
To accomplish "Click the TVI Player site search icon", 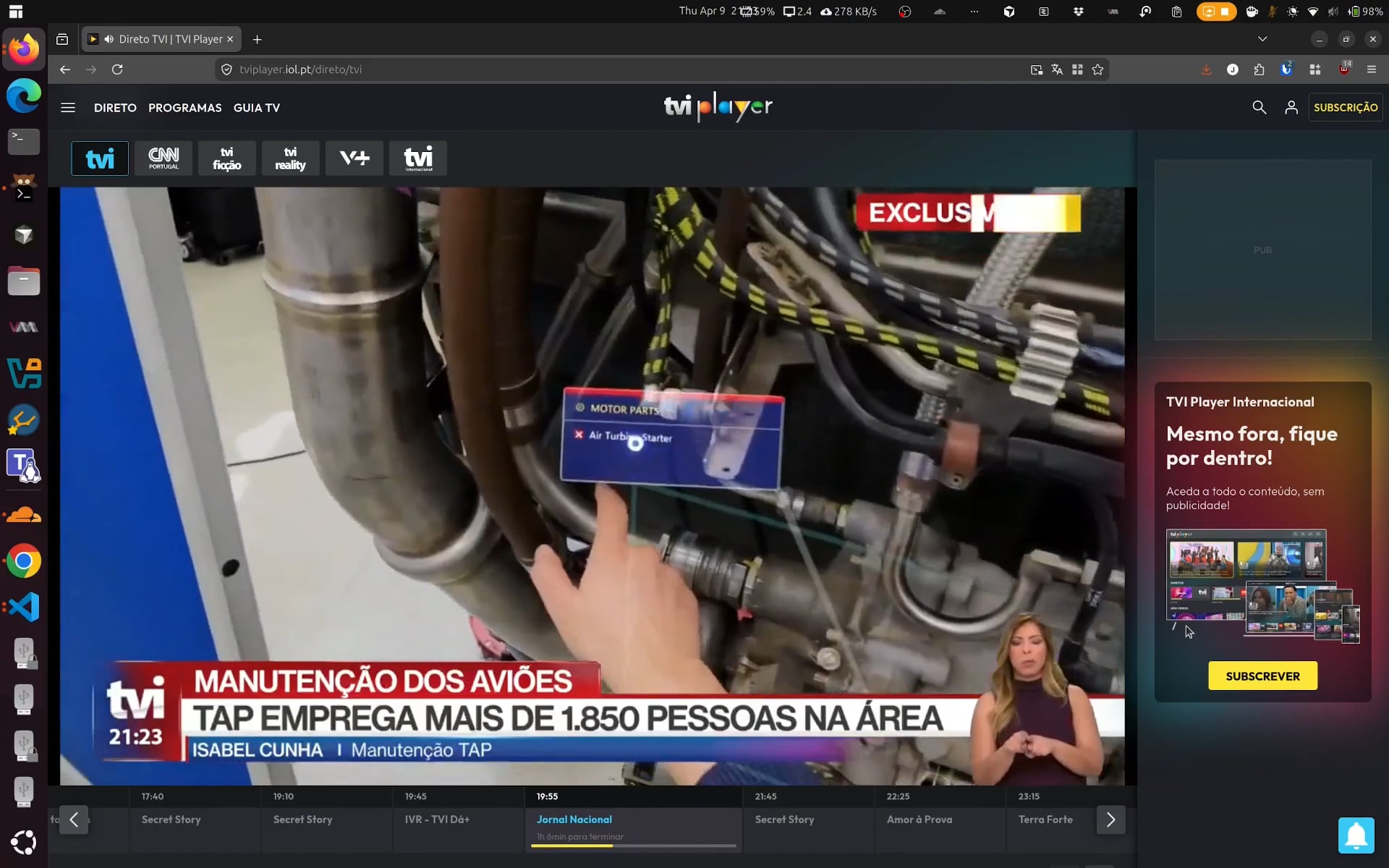I will [x=1259, y=108].
